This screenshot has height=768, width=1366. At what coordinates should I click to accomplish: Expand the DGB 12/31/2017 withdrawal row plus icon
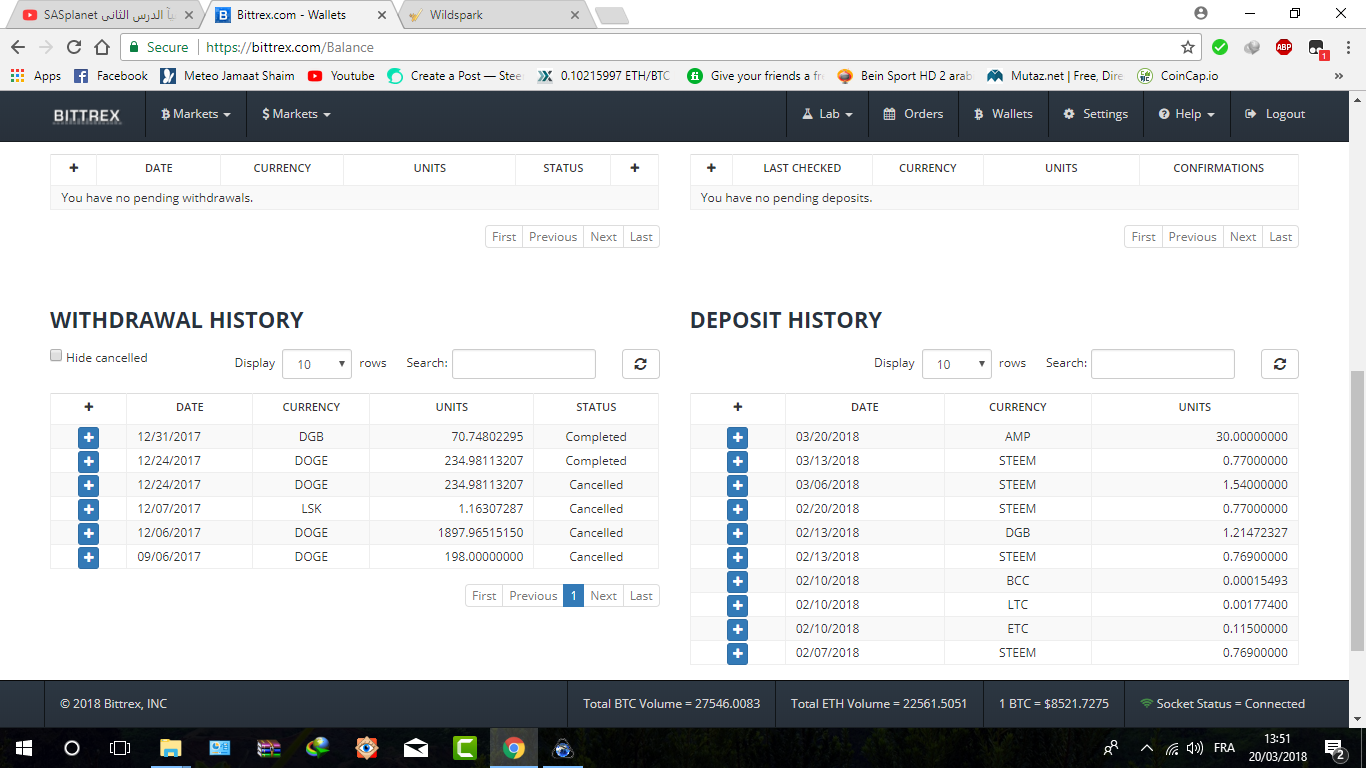[88, 437]
